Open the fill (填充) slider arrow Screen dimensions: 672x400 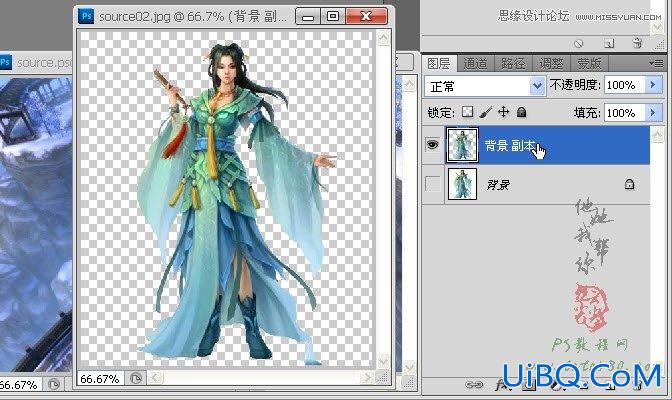pyautogui.click(x=653, y=113)
